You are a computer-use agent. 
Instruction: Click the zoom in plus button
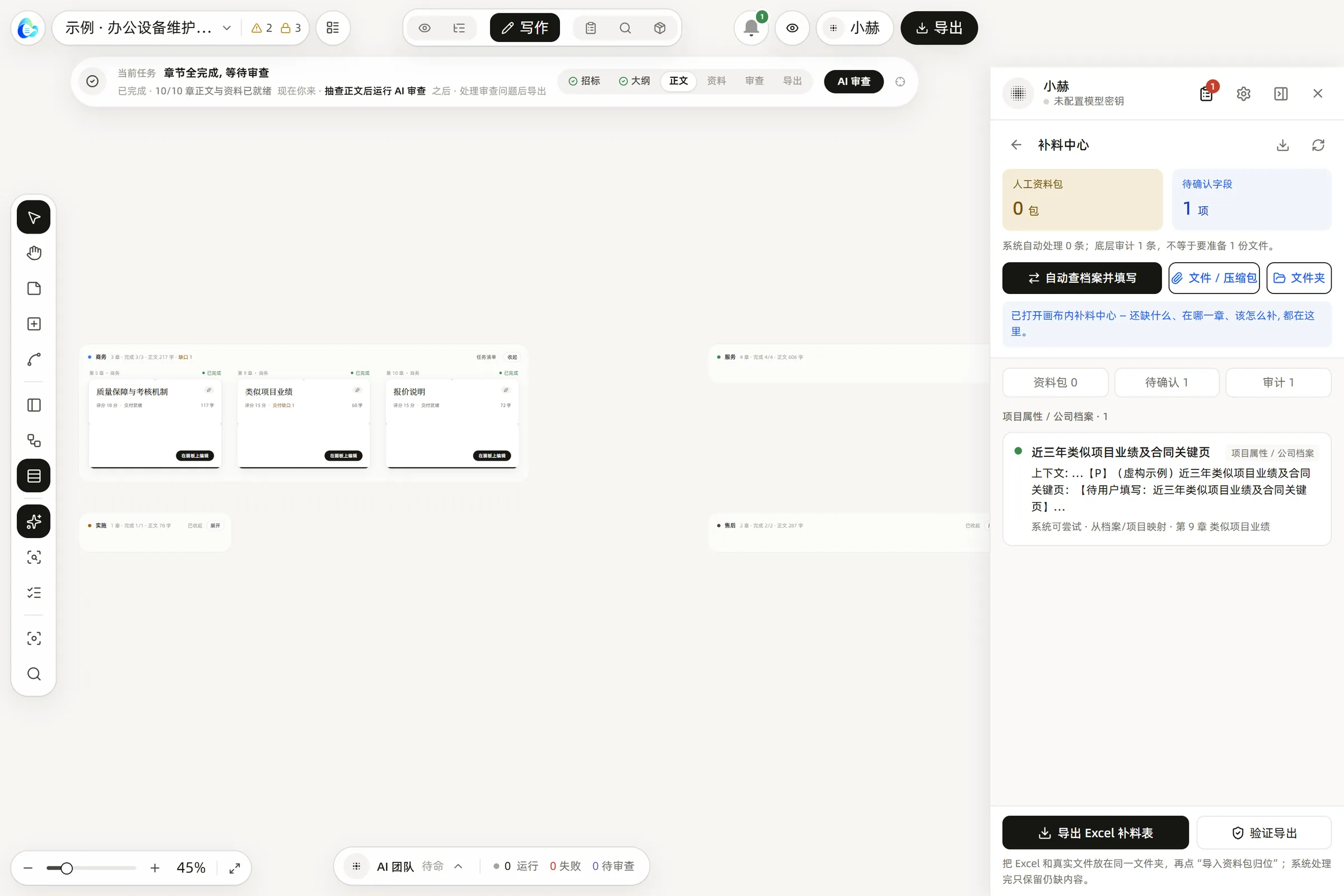[155, 868]
